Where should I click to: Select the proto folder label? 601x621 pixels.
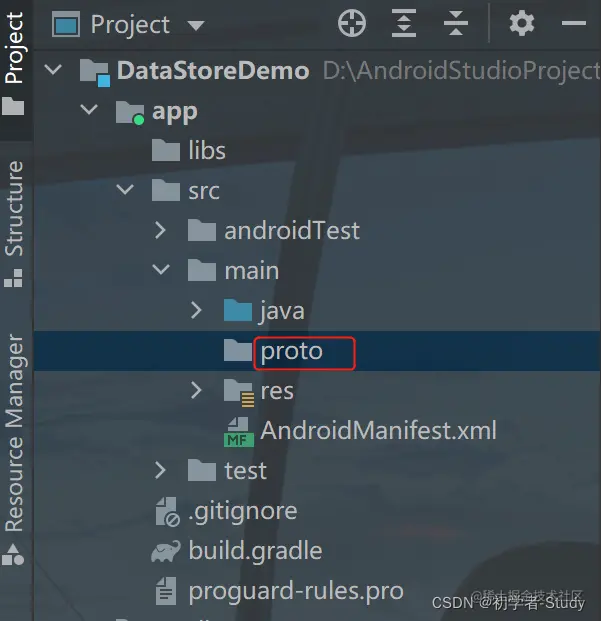tap(292, 352)
